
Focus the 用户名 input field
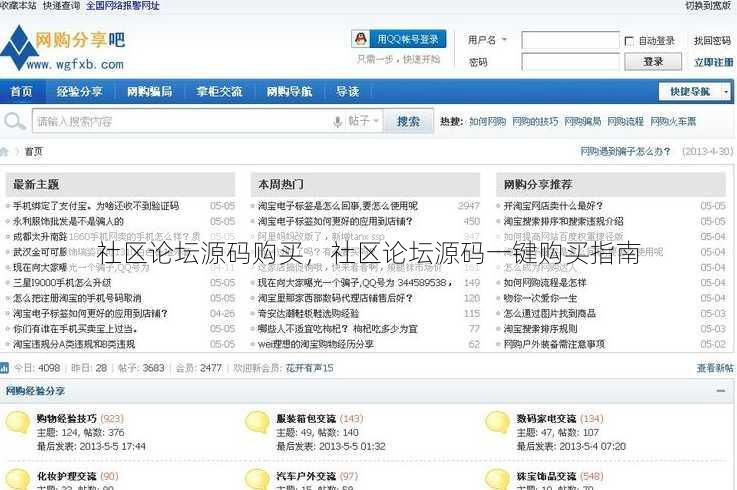coord(571,40)
